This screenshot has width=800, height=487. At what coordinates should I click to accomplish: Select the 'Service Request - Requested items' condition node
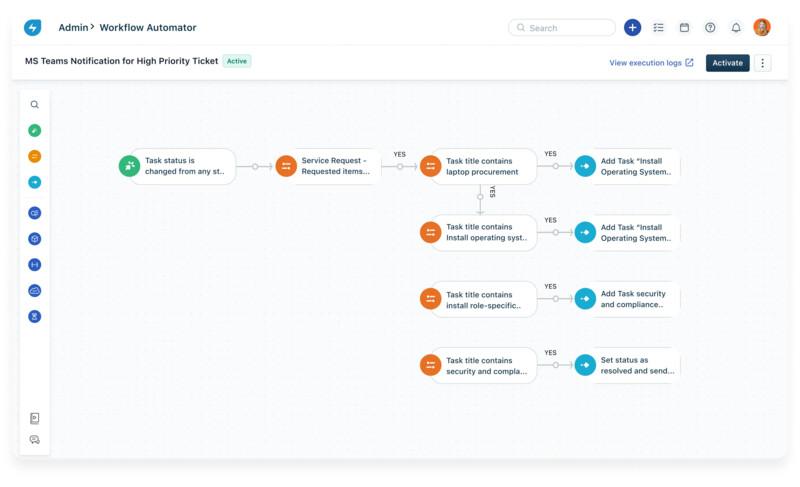coord(328,166)
